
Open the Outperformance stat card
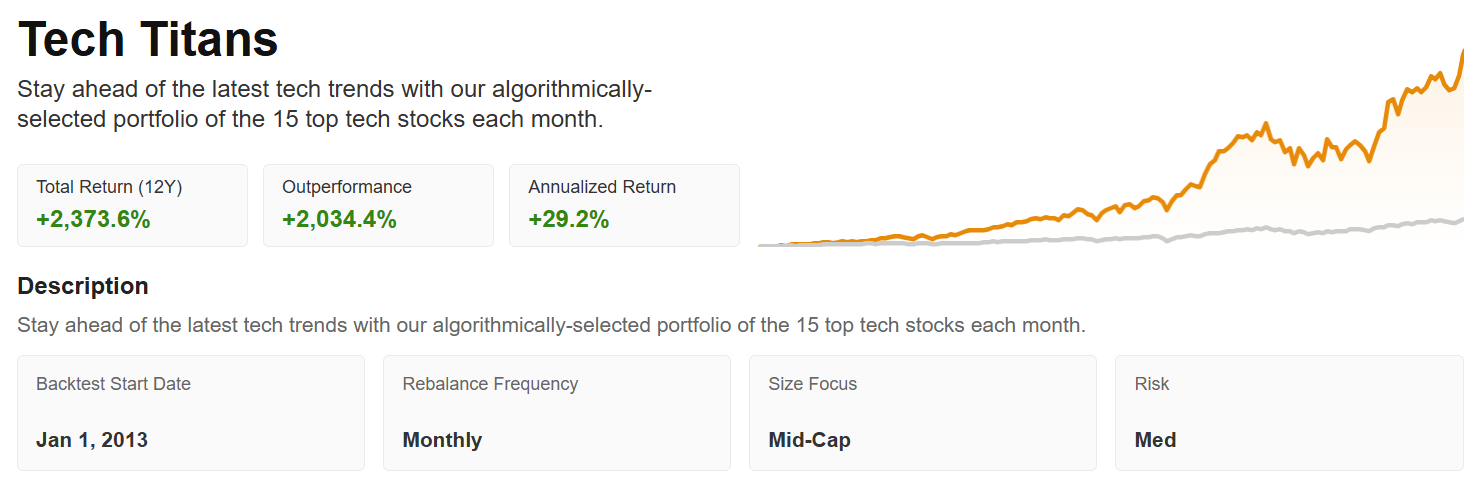(378, 205)
